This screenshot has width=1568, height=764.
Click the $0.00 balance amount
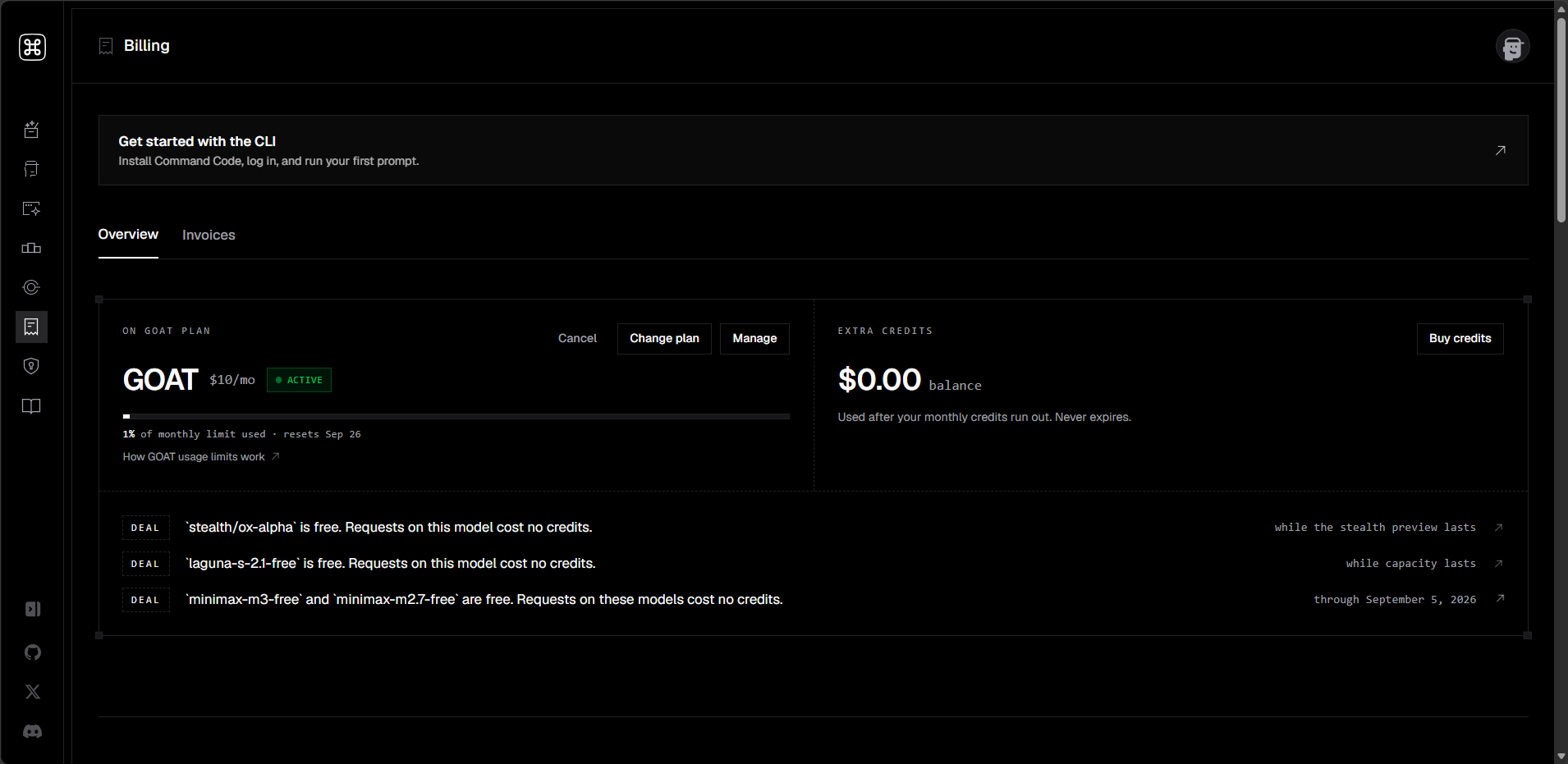coord(879,380)
